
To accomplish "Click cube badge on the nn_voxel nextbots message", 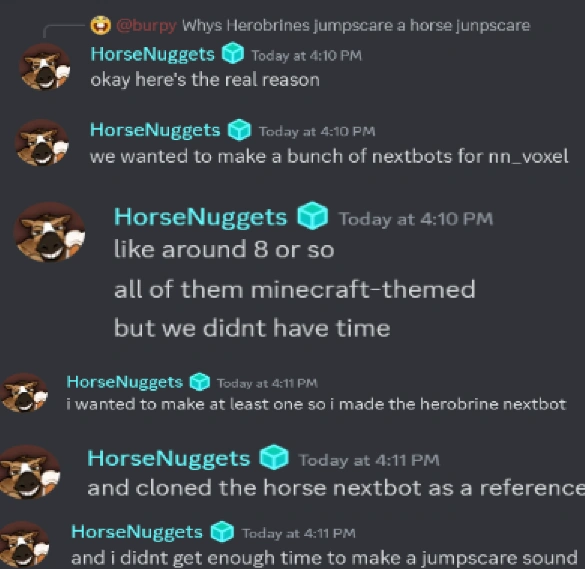I will tap(239, 129).
